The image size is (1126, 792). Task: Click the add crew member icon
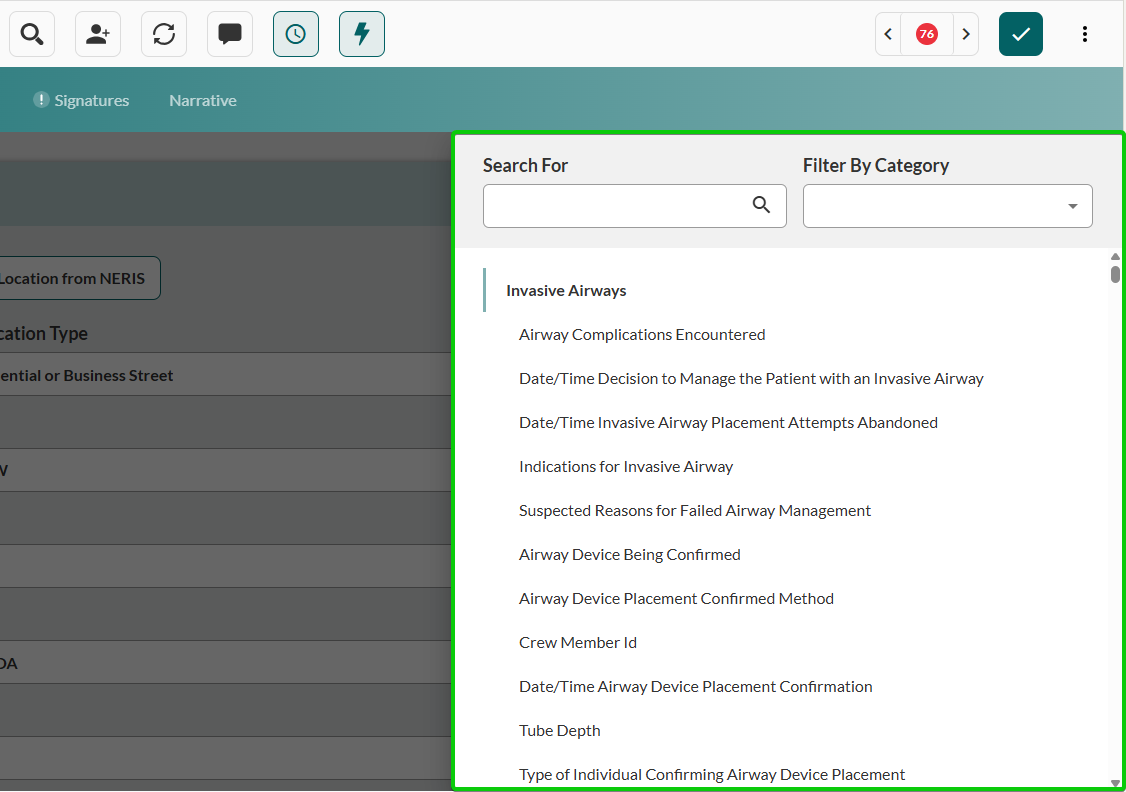[97, 33]
